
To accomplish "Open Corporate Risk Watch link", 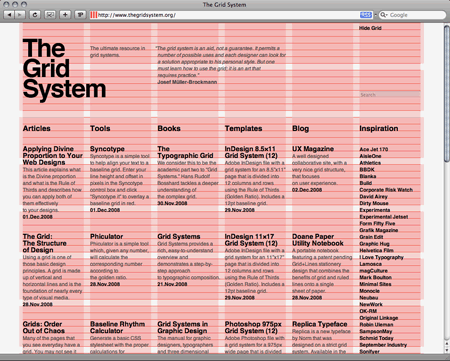I will (386, 190).
